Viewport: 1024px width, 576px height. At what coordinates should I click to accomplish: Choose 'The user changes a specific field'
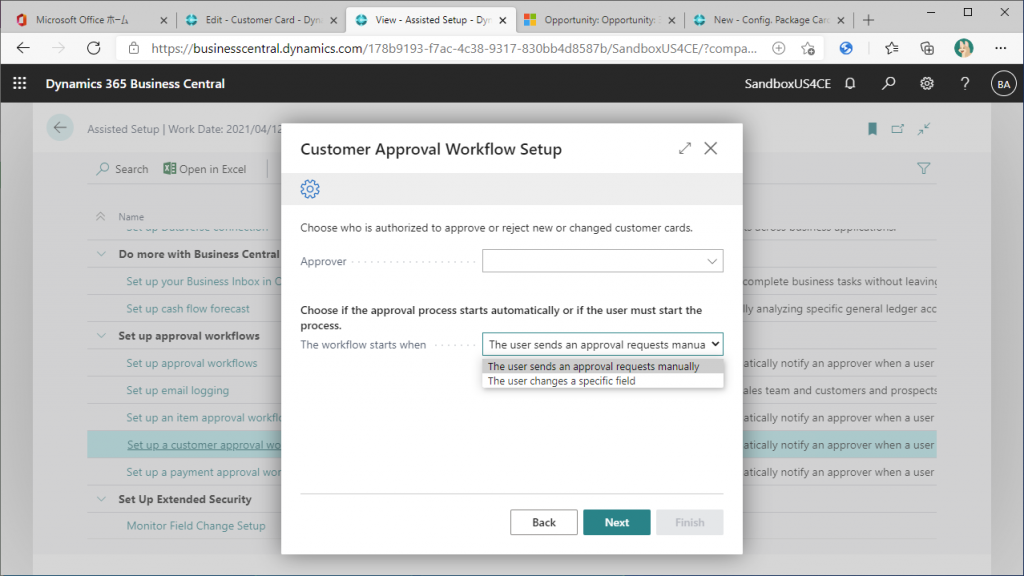[603, 381]
